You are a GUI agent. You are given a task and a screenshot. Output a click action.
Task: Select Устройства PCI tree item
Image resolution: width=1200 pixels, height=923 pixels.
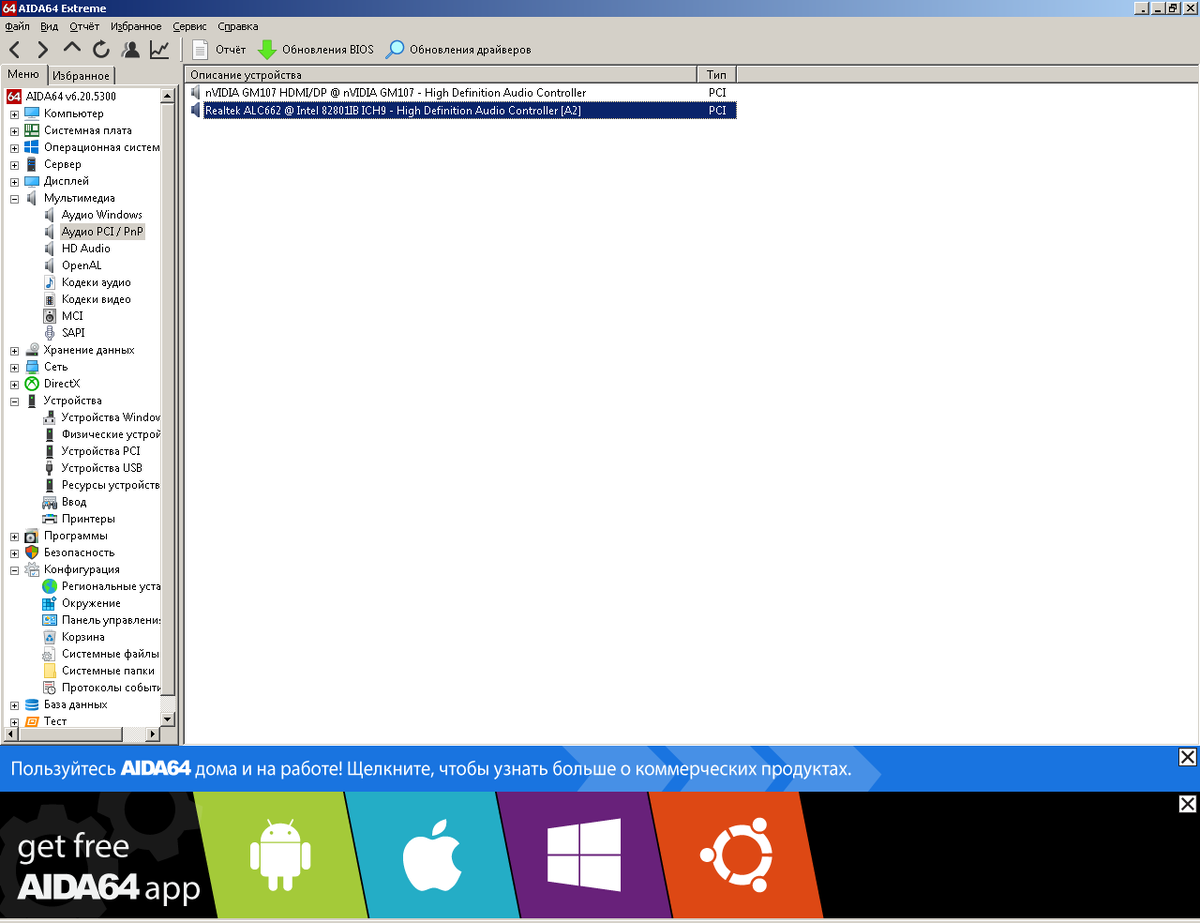(101, 452)
